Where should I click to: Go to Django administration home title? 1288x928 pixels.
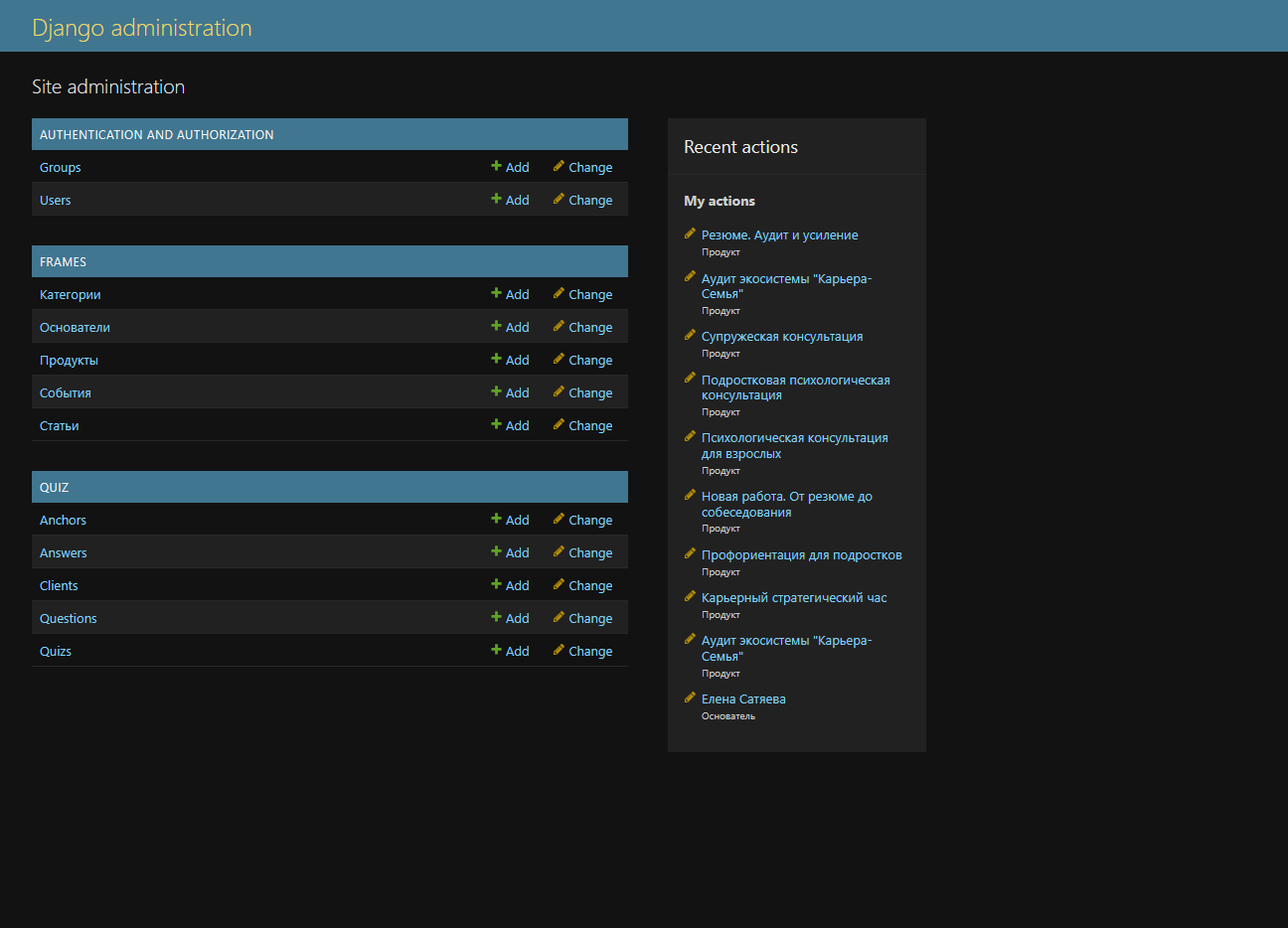tap(141, 27)
